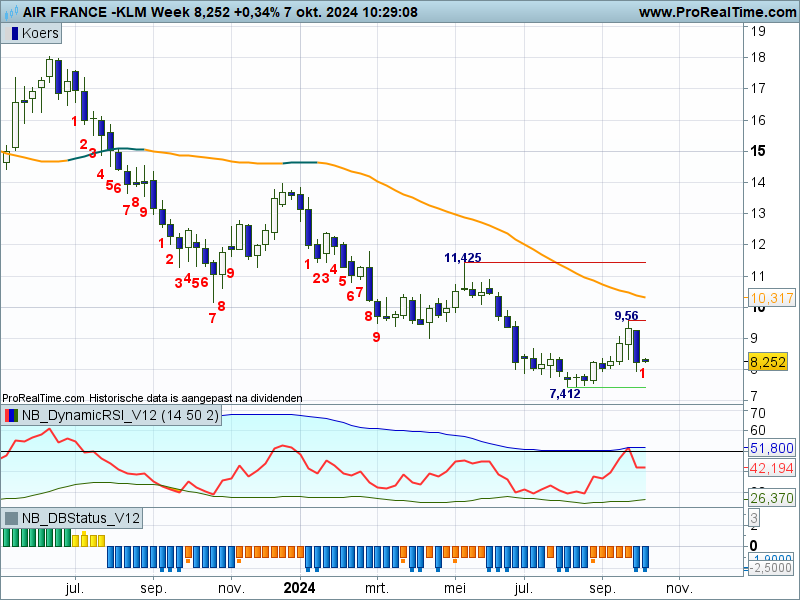Select the yellow 8,252 current price tag
Viewport: 800px width, 600px height.
tap(767, 362)
